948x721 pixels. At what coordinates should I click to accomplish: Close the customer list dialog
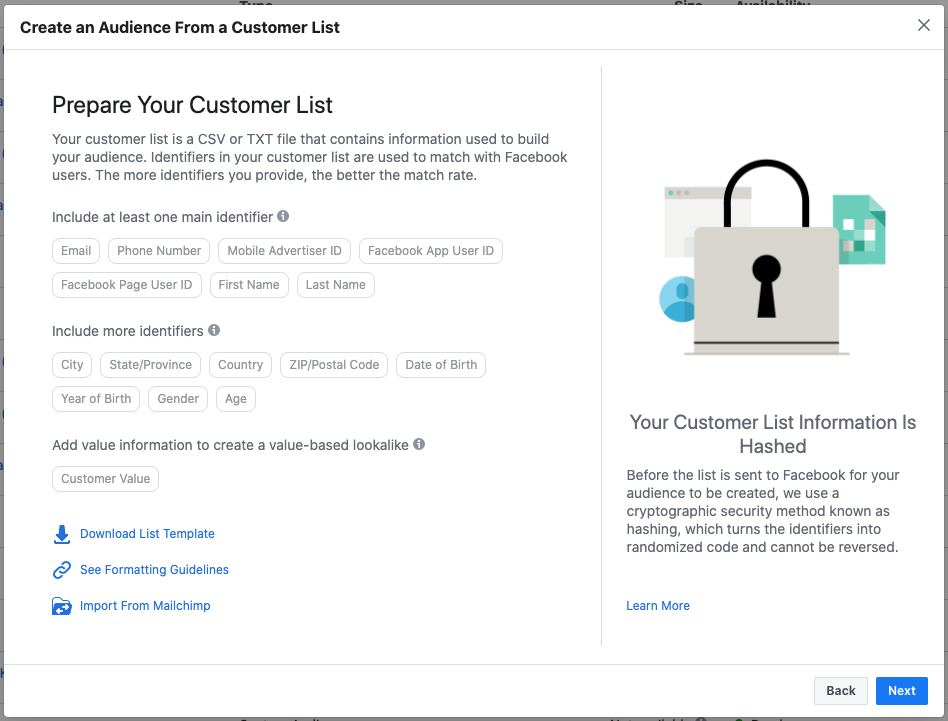pyautogui.click(x=924, y=26)
